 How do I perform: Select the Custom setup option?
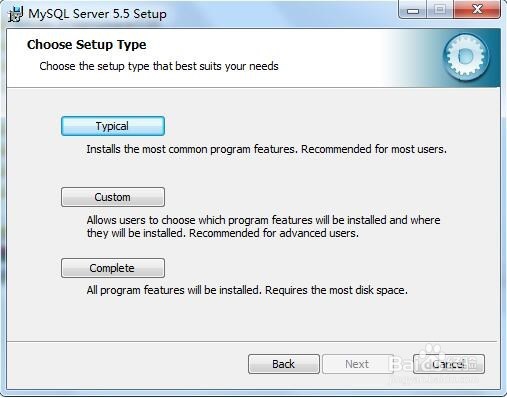coord(113,197)
